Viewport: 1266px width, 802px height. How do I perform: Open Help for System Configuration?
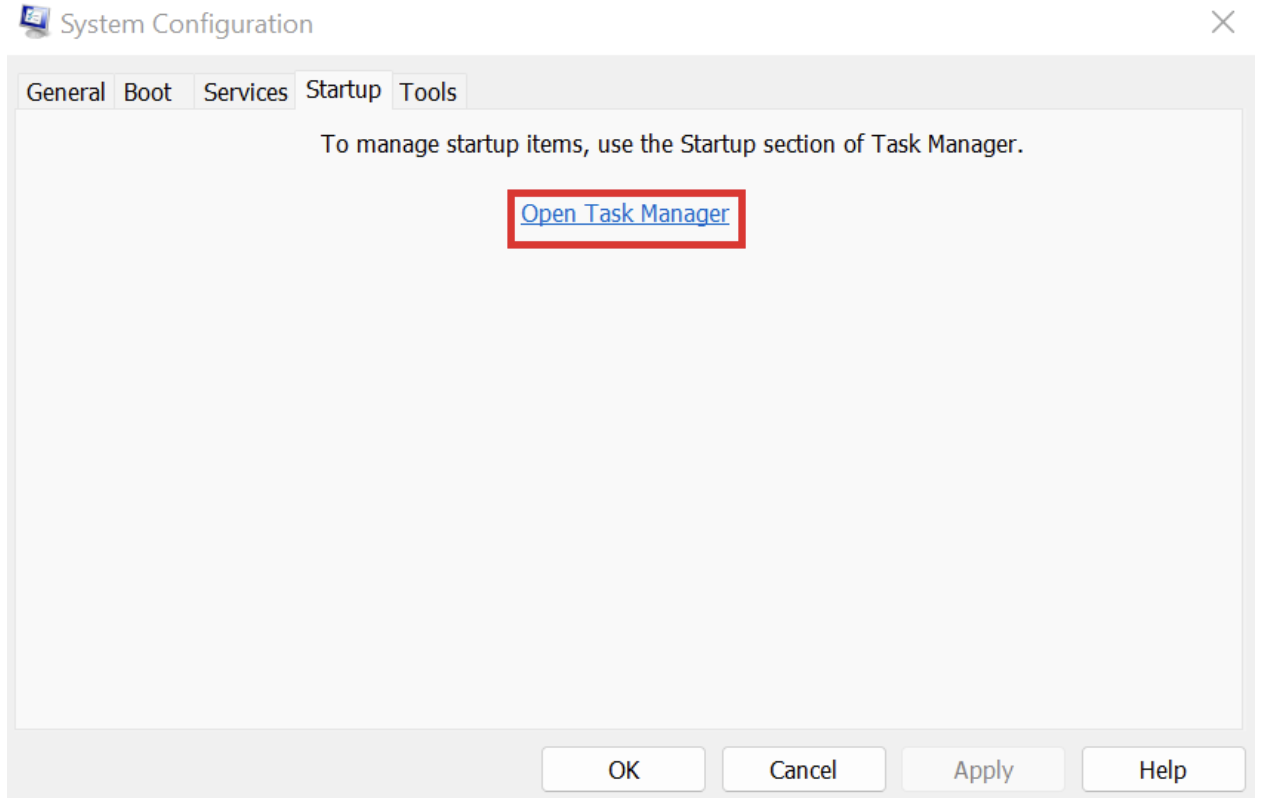point(1163,769)
